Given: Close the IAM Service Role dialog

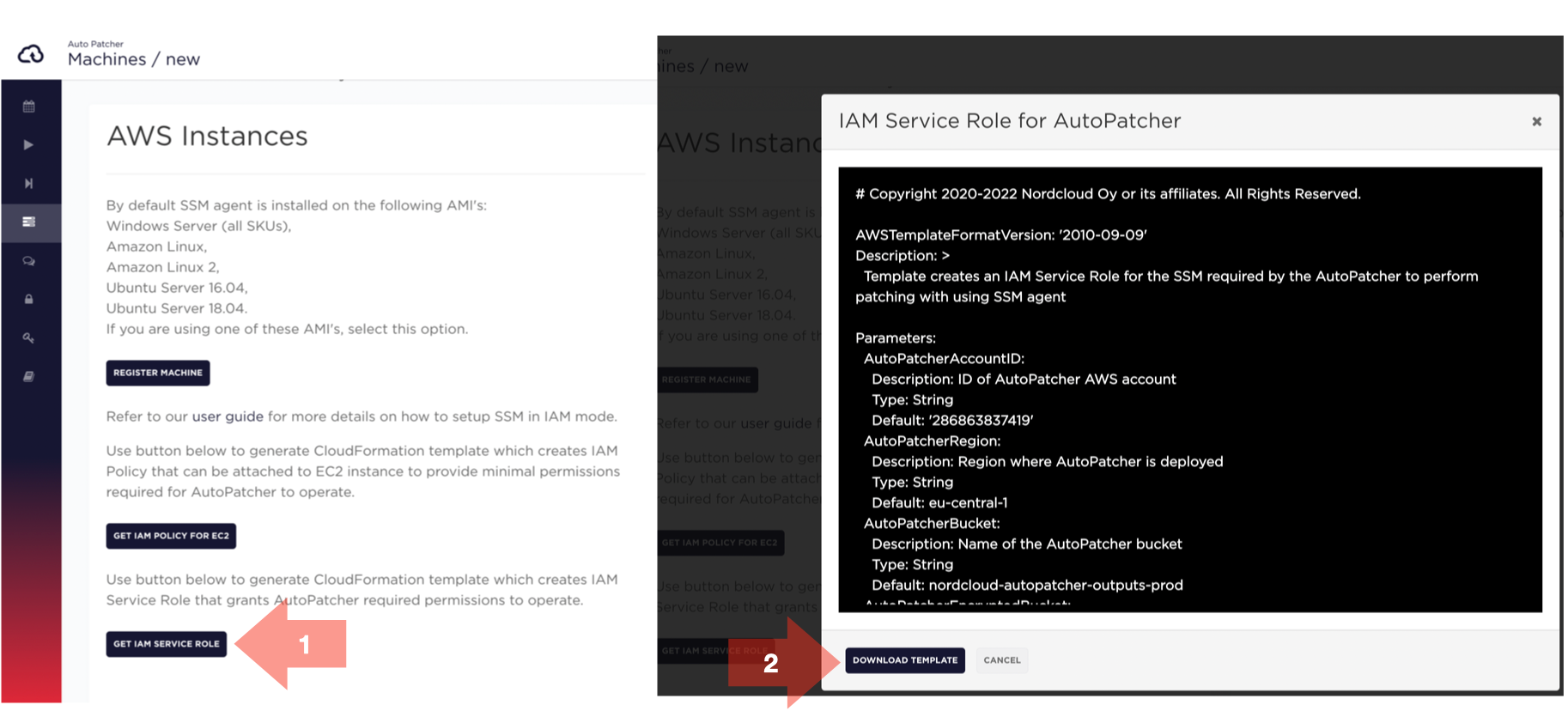Looking at the screenshot, I should 1536,122.
